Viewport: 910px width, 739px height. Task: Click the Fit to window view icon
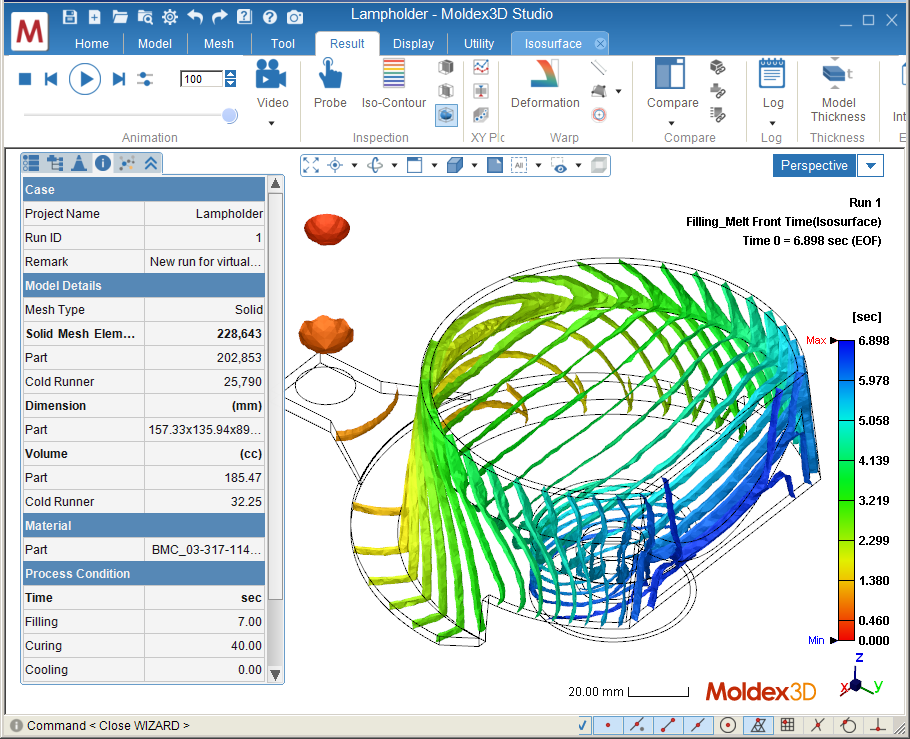point(311,165)
